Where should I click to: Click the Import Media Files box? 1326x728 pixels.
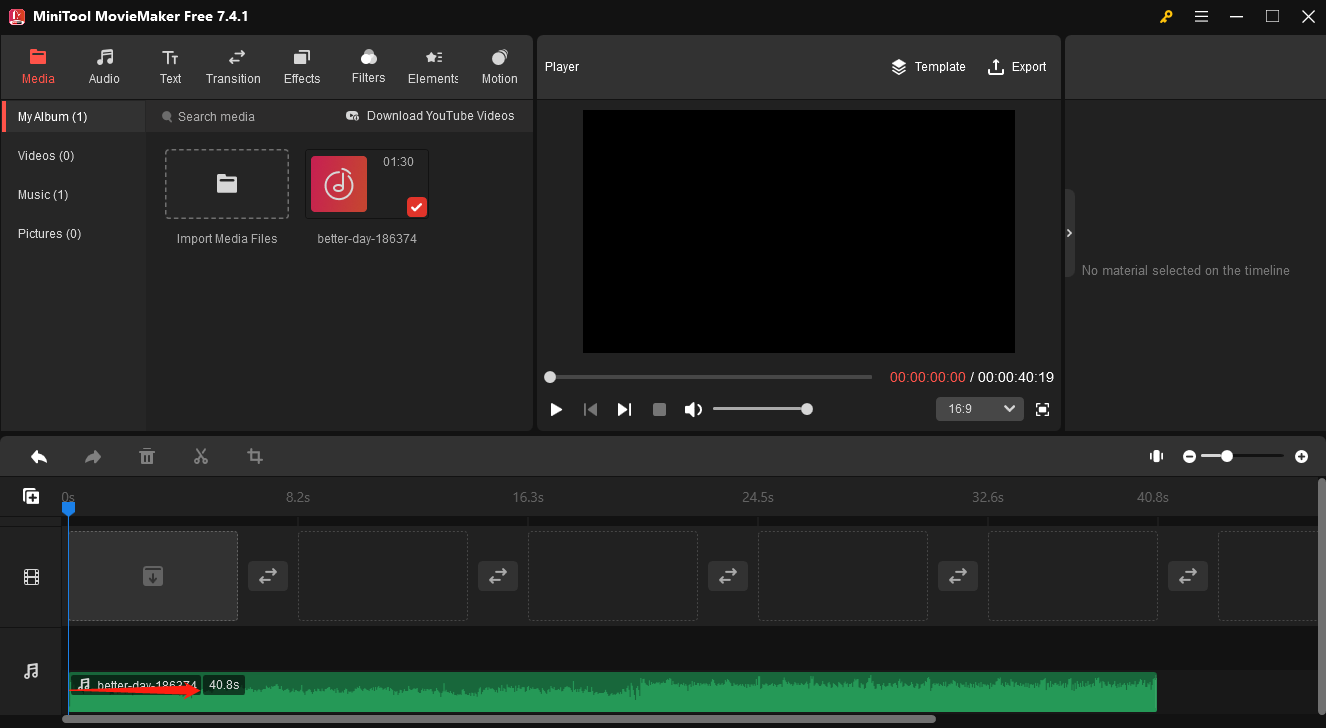pos(227,184)
